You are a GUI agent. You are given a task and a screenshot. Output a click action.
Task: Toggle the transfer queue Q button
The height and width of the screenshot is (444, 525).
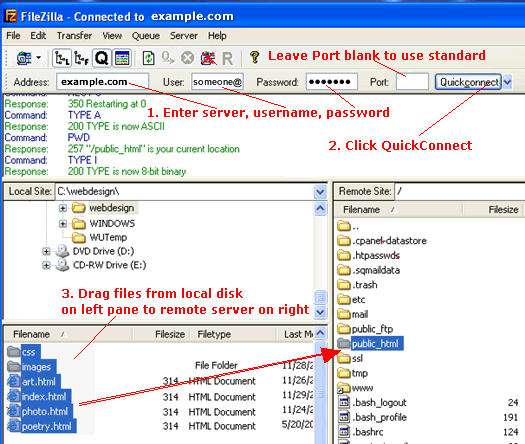(101, 58)
